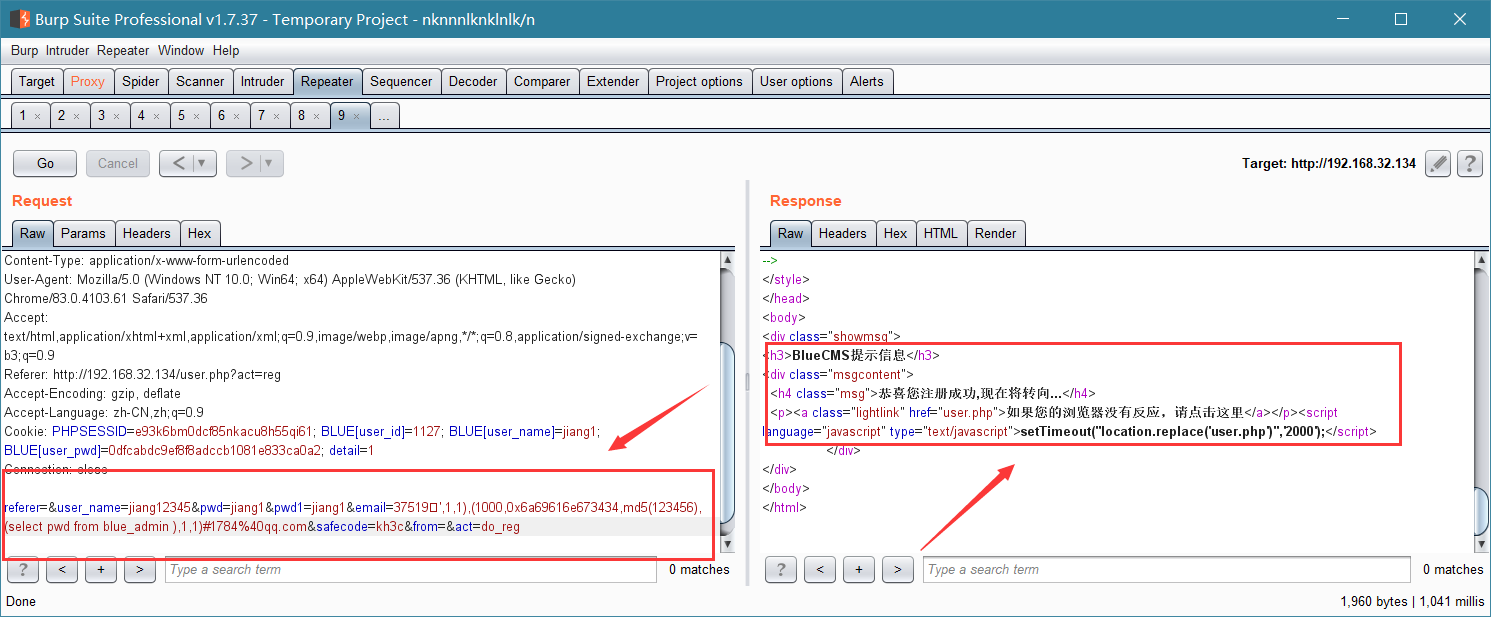Open response search options plus button

859,570
